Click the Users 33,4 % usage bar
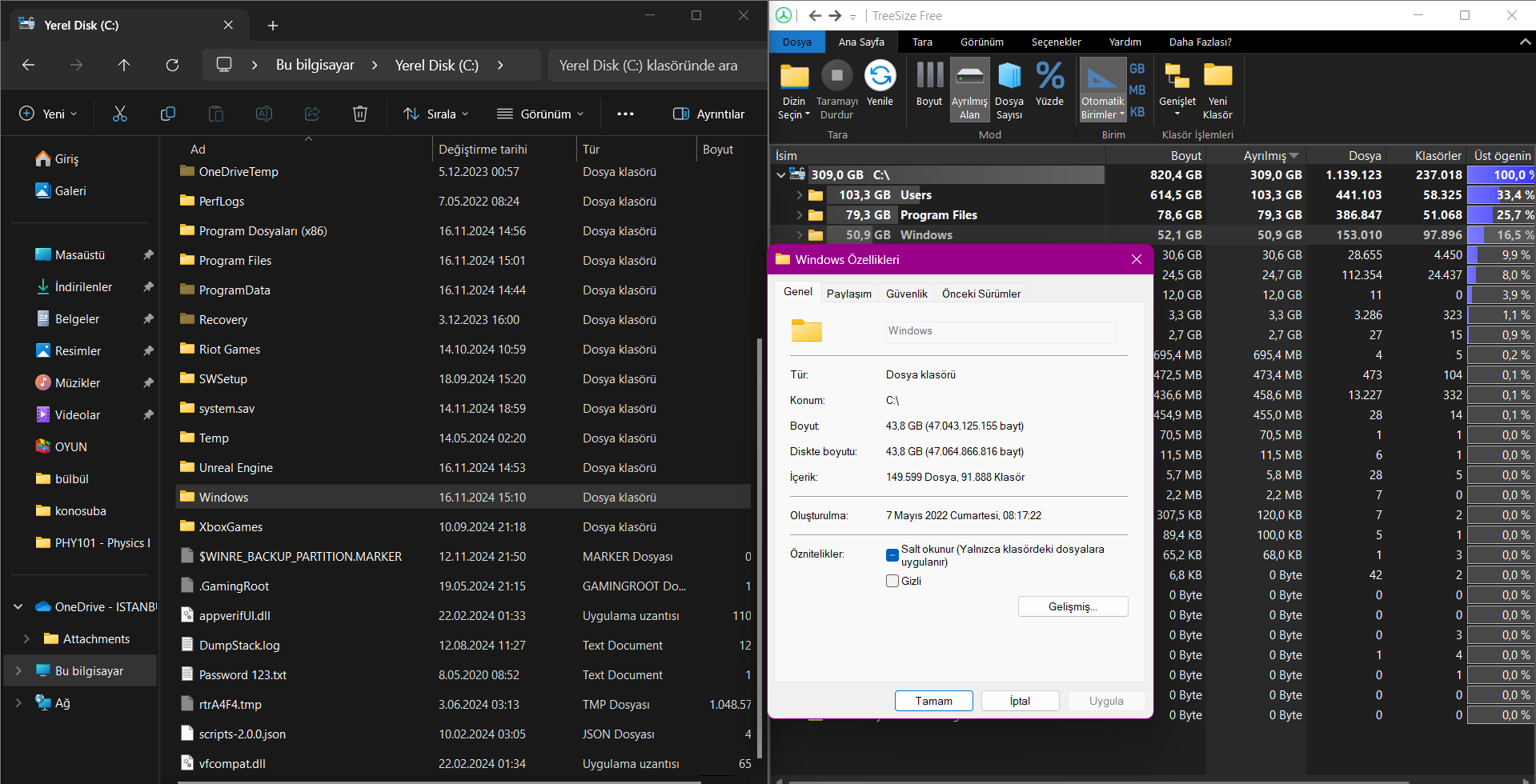1536x784 pixels. tap(1502, 194)
